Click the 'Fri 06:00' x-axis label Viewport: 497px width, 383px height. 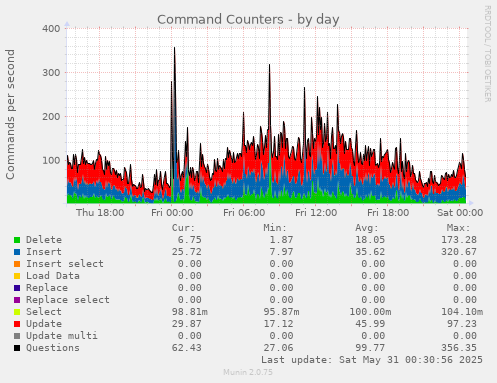click(x=244, y=213)
